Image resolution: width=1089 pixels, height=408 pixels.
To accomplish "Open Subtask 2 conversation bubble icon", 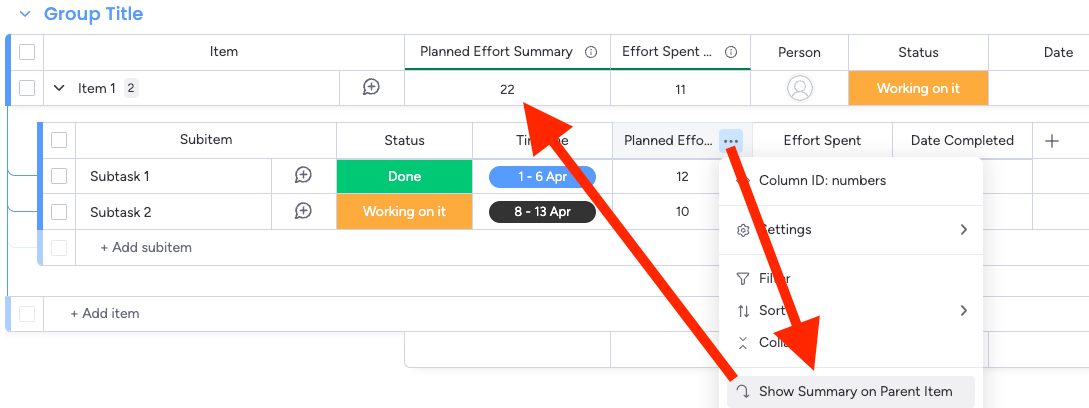I will pyautogui.click(x=303, y=211).
